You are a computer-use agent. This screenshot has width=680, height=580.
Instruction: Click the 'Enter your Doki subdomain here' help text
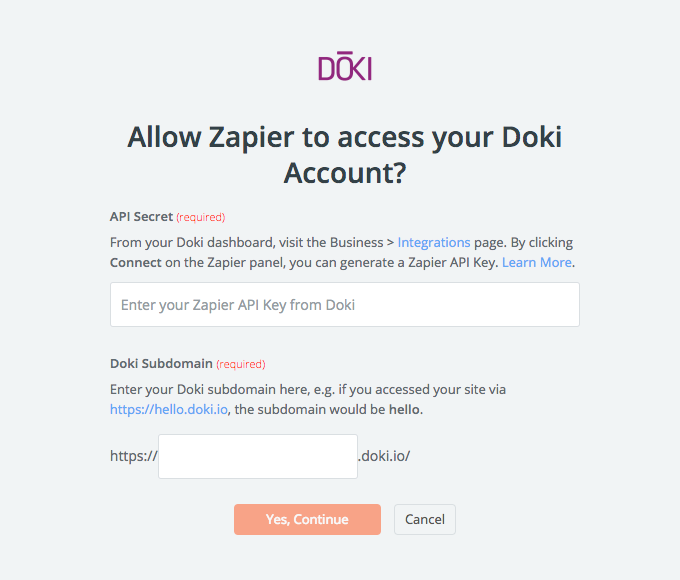[308, 399]
